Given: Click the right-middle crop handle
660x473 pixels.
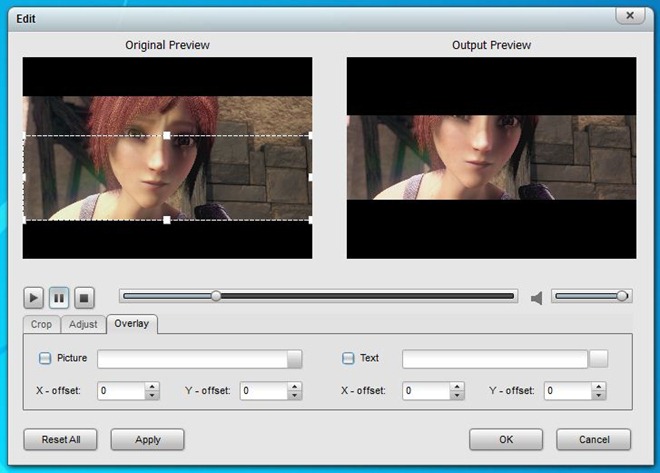Looking at the screenshot, I should click(x=310, y=178).
